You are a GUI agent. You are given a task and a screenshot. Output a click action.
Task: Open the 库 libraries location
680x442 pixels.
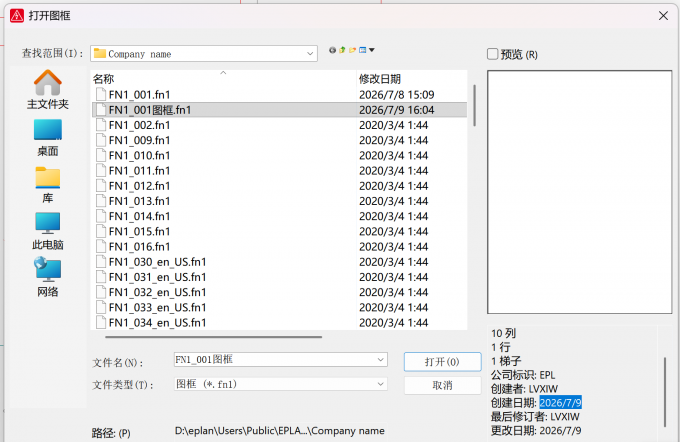tap(48, 185)
